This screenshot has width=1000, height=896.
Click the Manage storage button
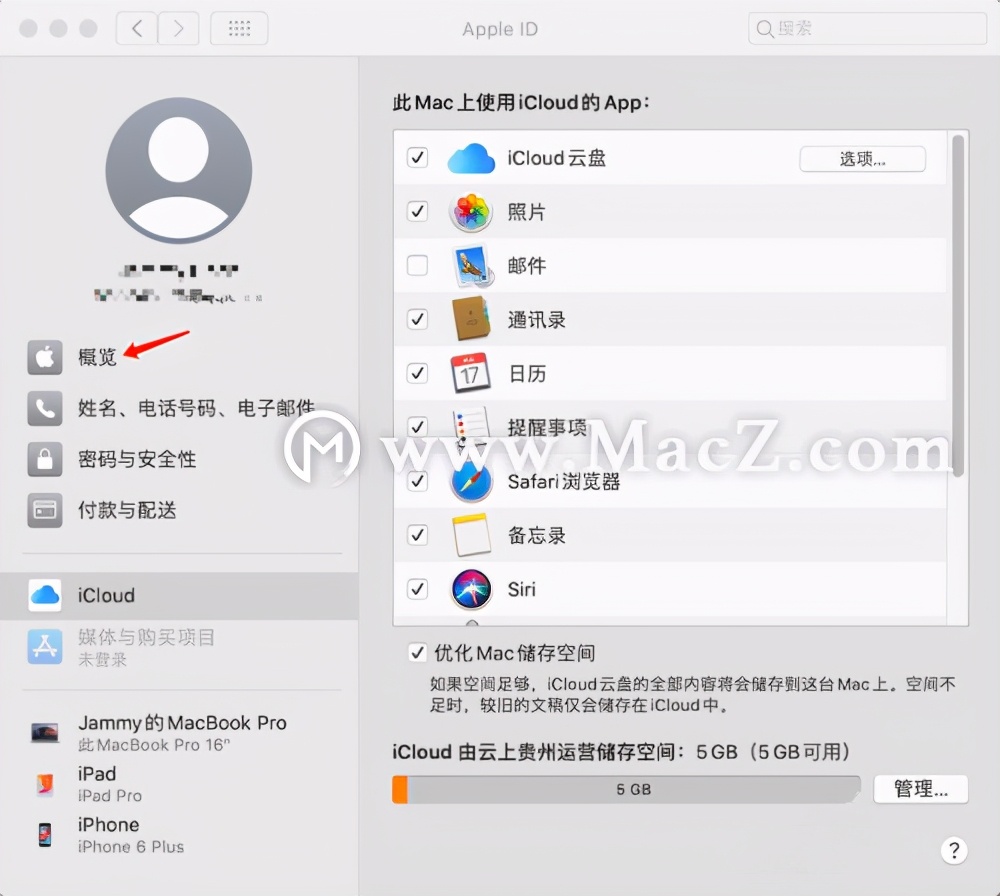[x=920, y=789]
